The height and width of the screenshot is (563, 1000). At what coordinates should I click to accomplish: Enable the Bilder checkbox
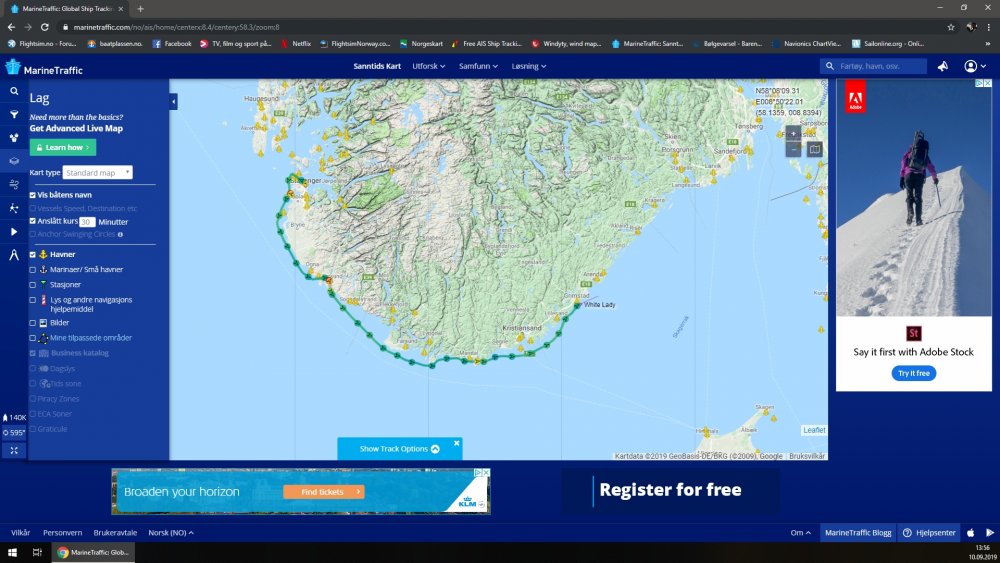[x=33, y=323]
